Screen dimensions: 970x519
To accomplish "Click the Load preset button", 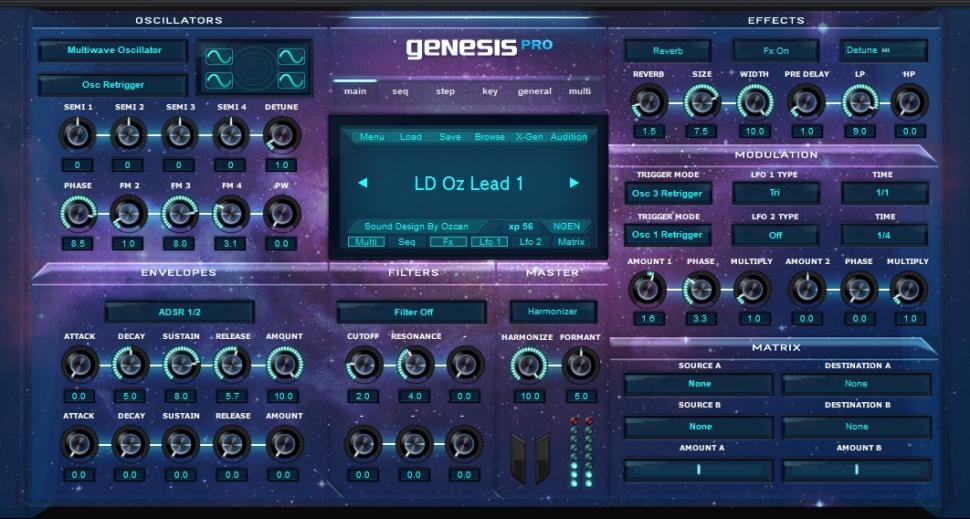I will pyautogui.click(x=411, y=137).
